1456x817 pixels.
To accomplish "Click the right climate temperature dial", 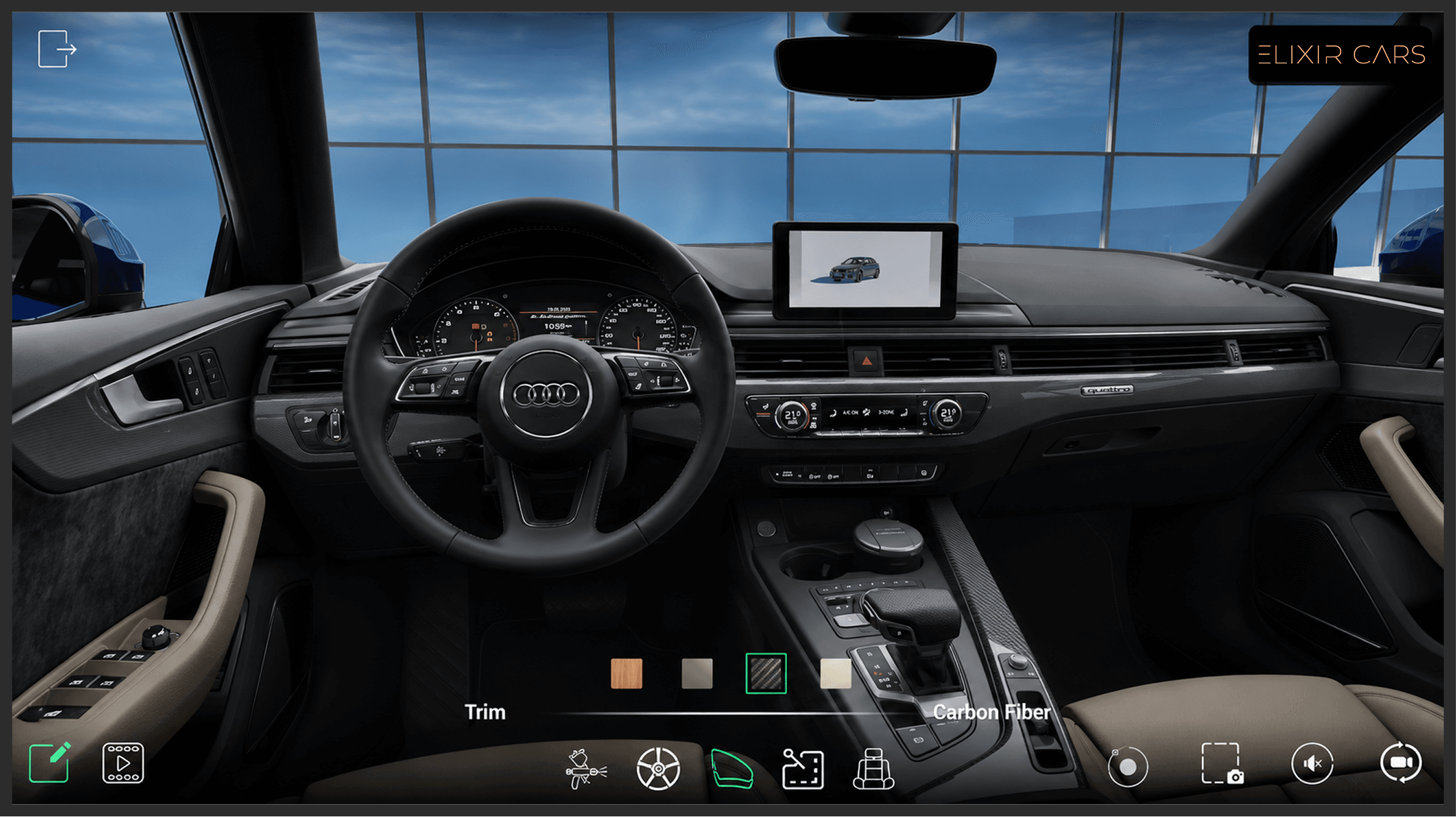I will [948, 414].
